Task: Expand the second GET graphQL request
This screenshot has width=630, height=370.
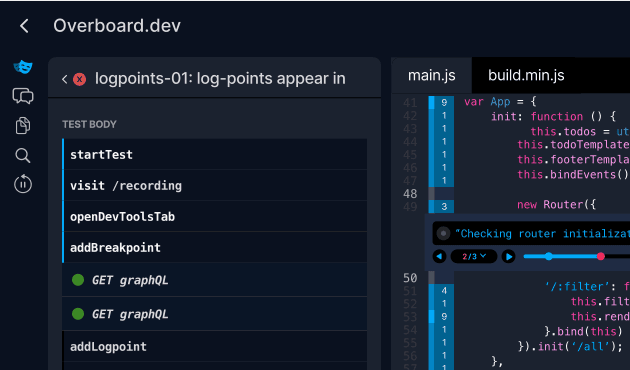Action: pos(215,314)
